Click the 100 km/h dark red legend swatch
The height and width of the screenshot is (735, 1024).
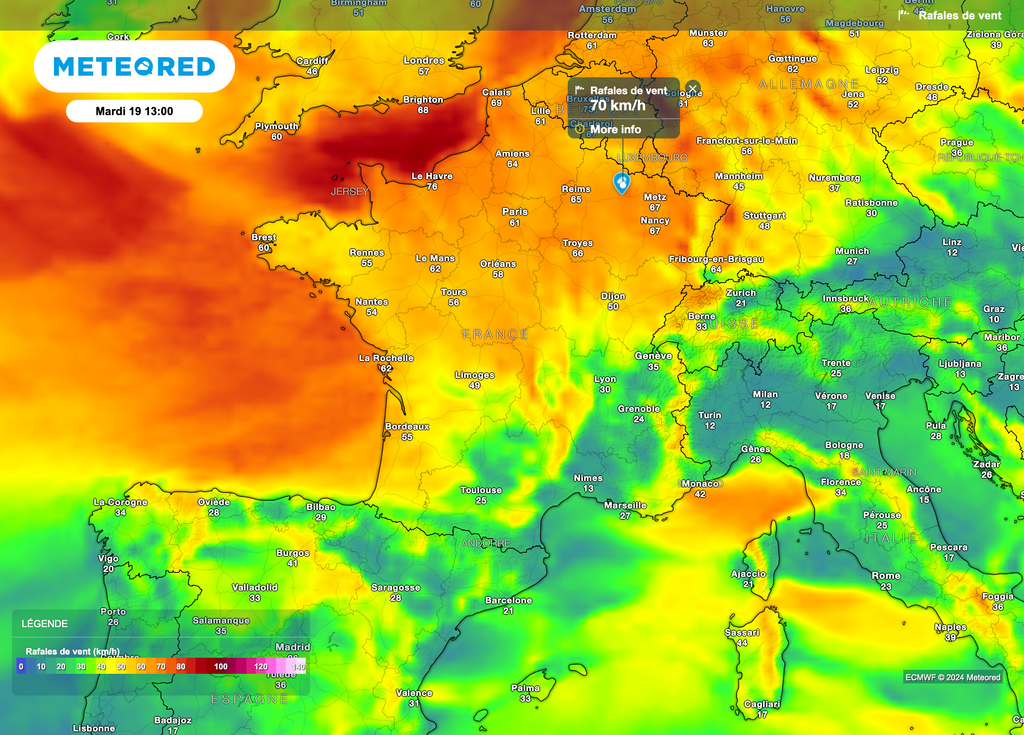tap(220, 666)
